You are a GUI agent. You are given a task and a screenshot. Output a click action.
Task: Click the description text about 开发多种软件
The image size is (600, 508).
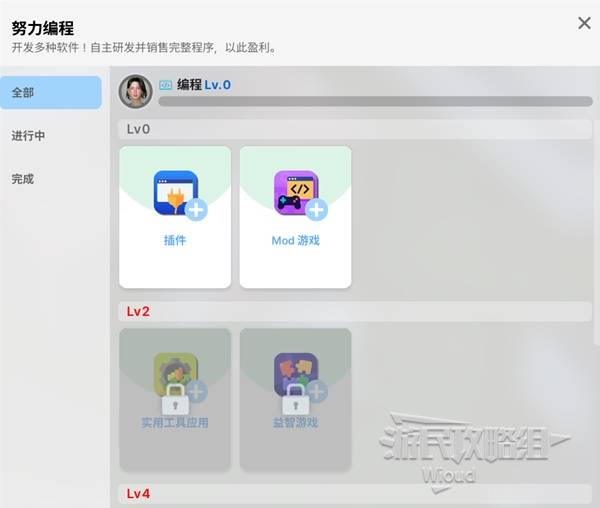click(x=143, y=48)
